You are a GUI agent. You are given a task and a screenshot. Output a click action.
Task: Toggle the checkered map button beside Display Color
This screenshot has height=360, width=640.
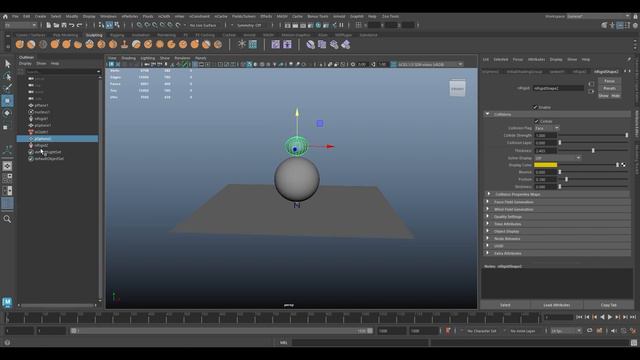coord(624,165)
